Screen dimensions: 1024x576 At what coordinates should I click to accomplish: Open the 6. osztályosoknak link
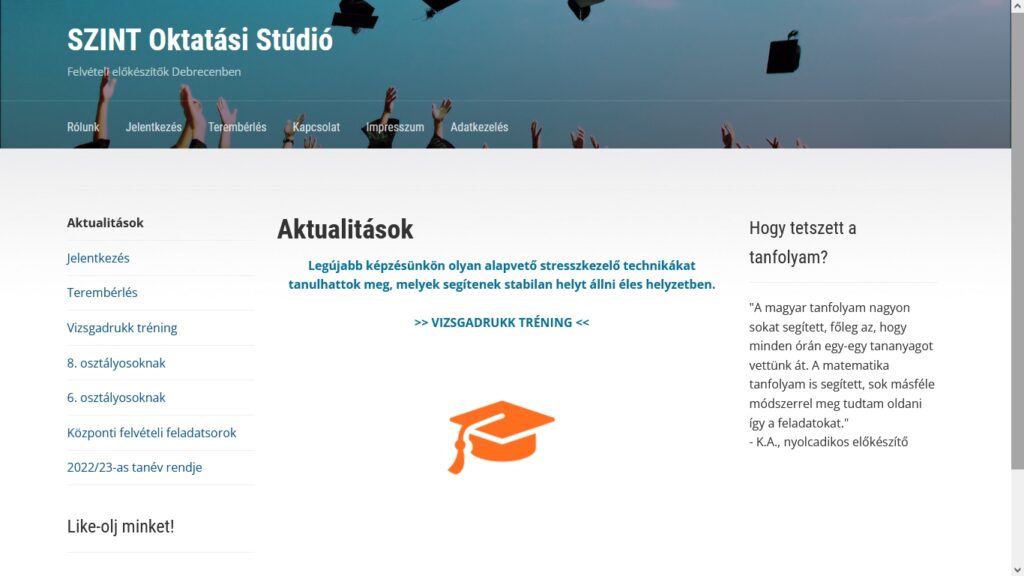click(x=116, y=398)
